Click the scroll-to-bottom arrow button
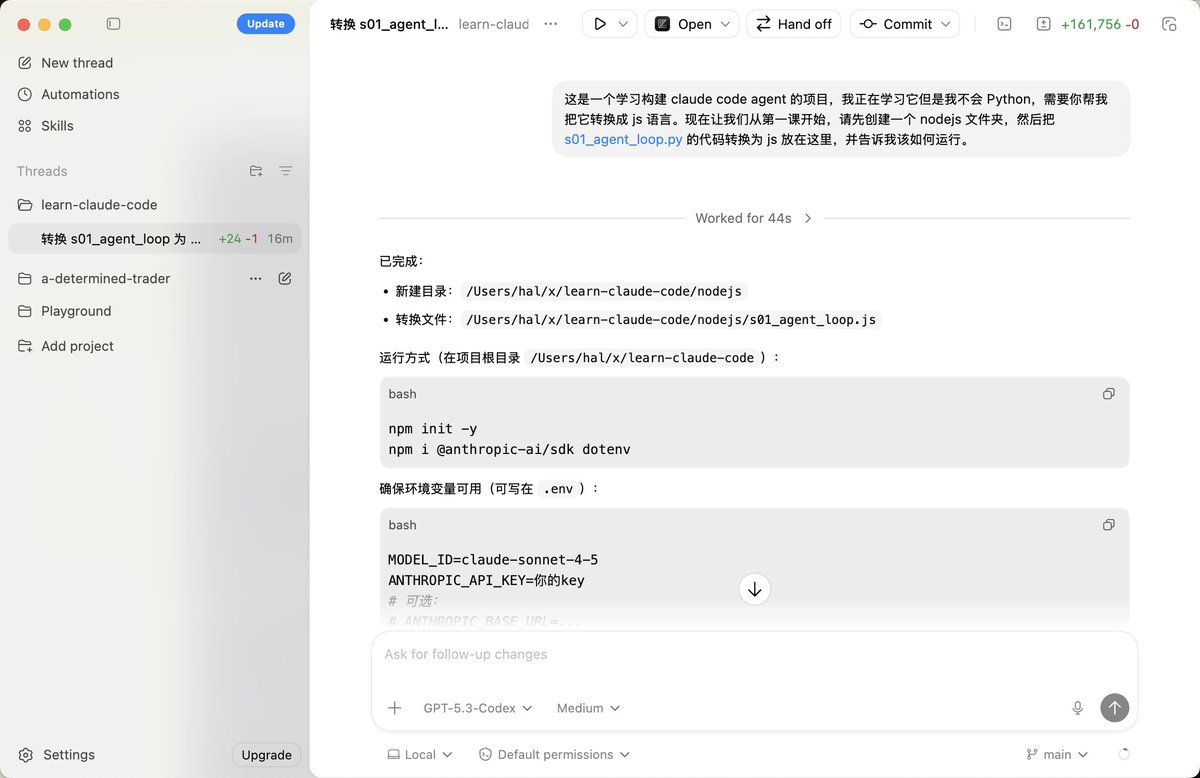The width and height of the screenshot is (1200, 778). pos(755,589)
